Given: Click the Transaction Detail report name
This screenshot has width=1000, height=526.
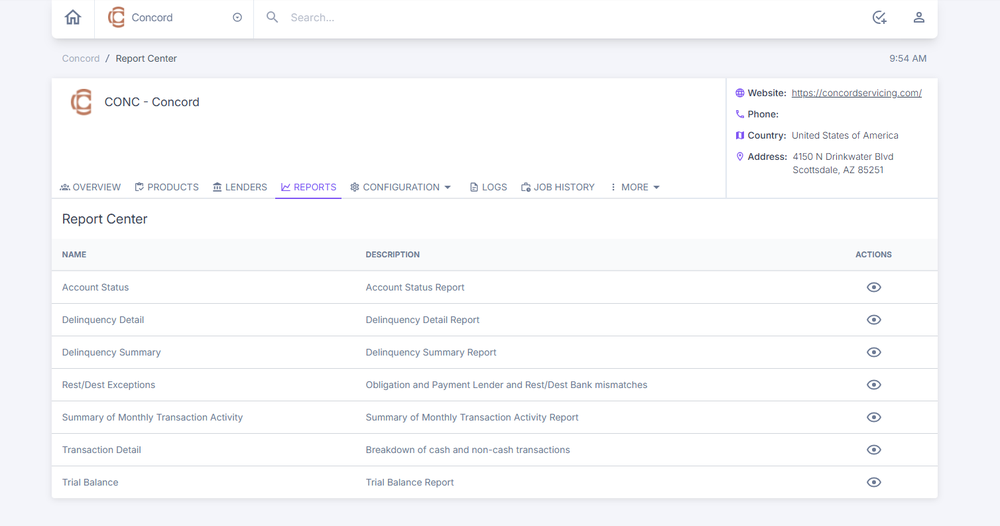Looking at the screenshot, I should pyautogui.click(x=101, y=449).
